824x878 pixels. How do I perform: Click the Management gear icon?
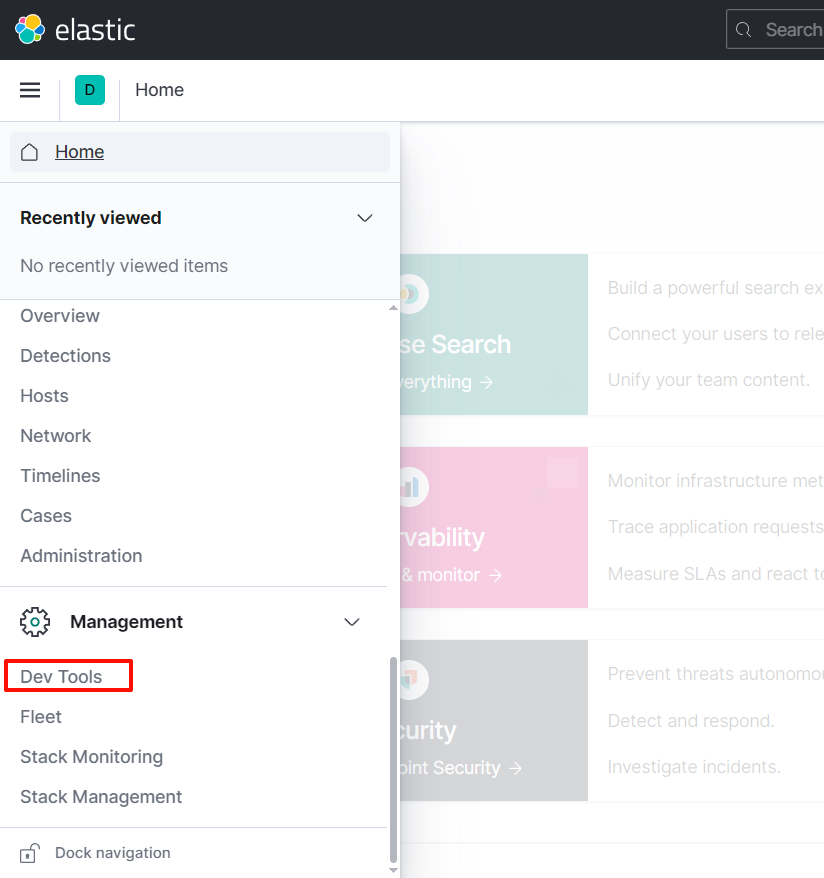coord(35,622)
